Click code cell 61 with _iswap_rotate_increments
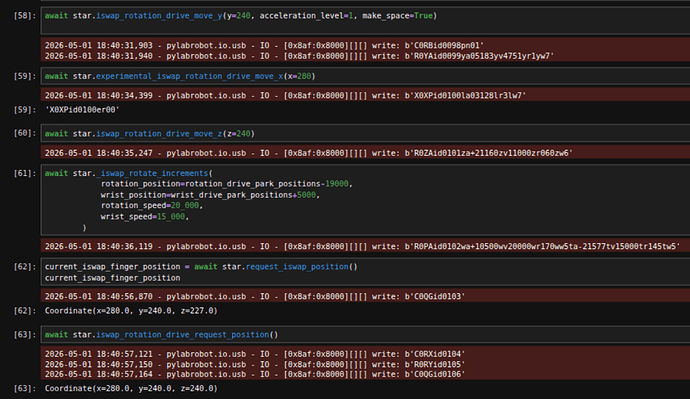The image size is (690, 399). point(365,200)
